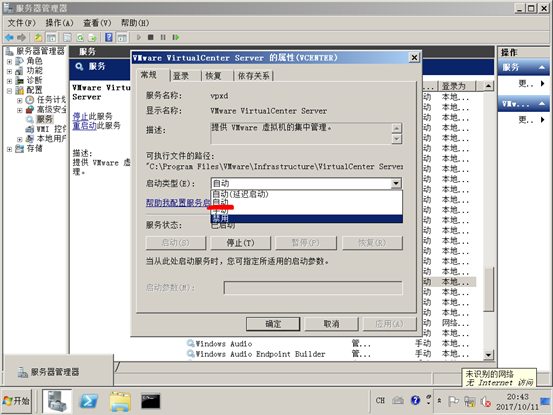Click the 取消 button

pos(332,324)
